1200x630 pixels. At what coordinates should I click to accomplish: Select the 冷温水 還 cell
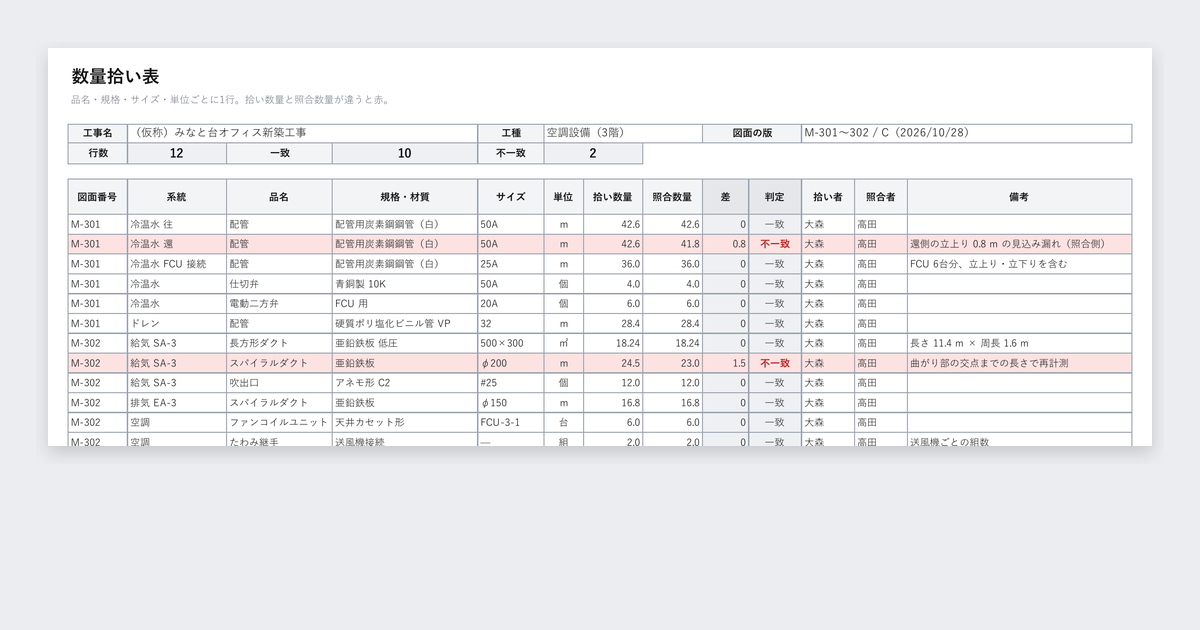pyautogui.click(x=177, y=244)
